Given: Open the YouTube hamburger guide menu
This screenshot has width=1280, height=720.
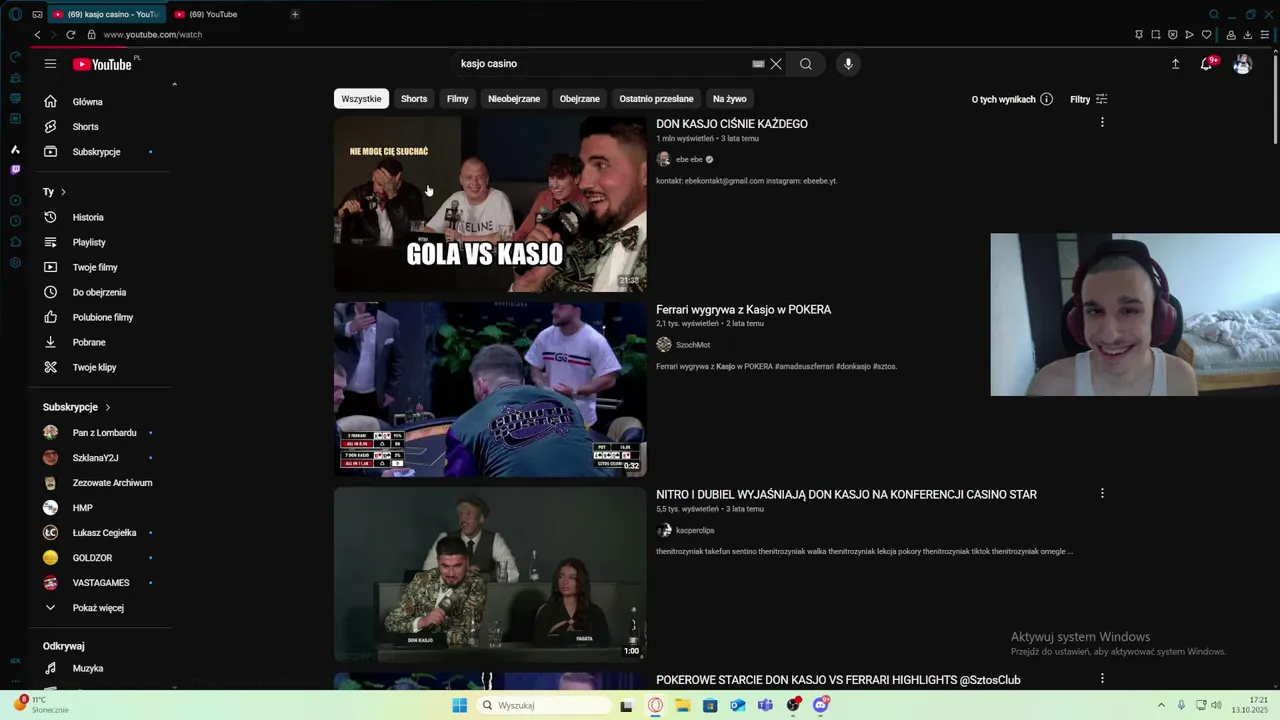Looking at the screenshot, I should tap(50, 64).
